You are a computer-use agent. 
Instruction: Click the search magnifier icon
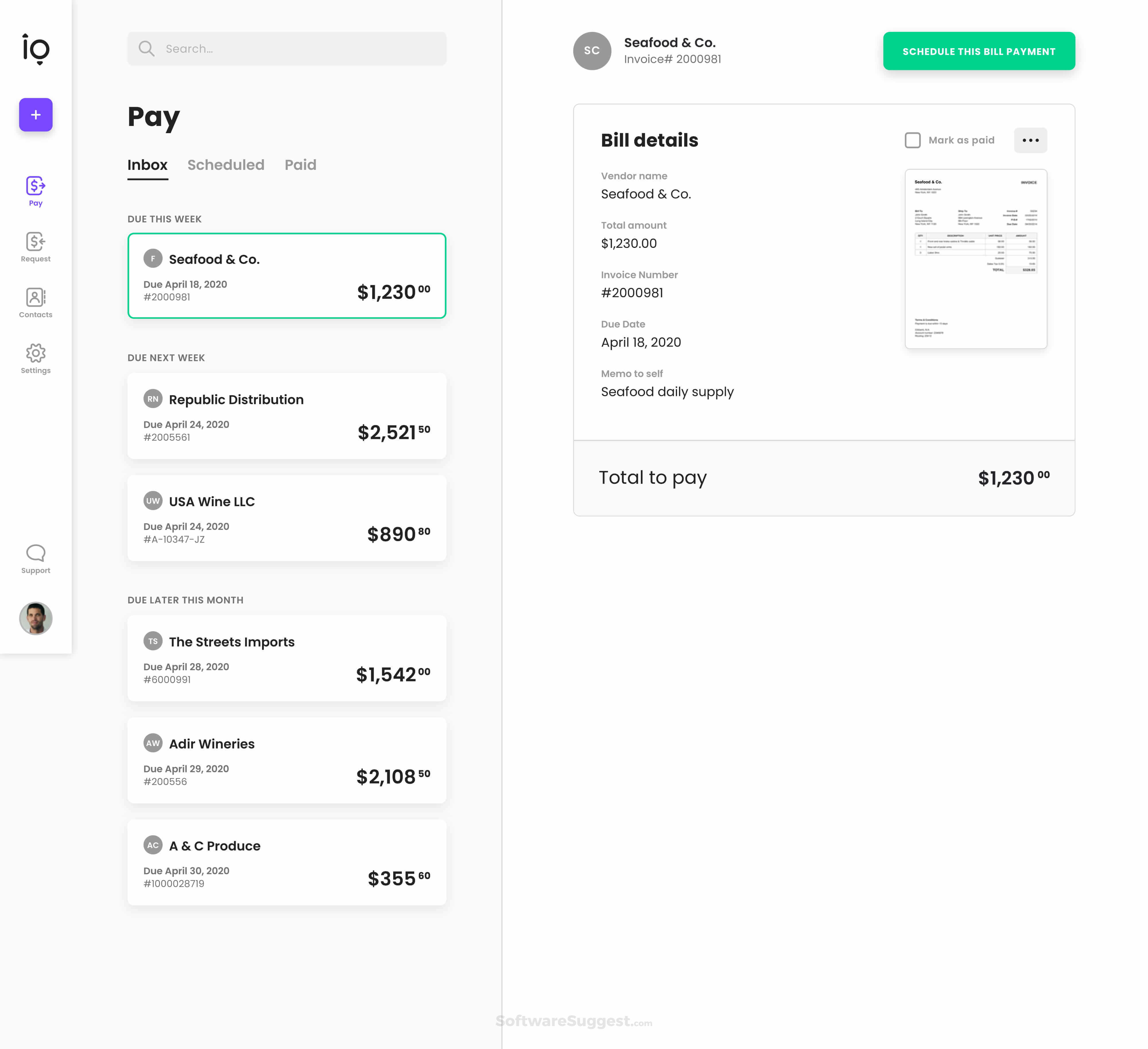146,49
